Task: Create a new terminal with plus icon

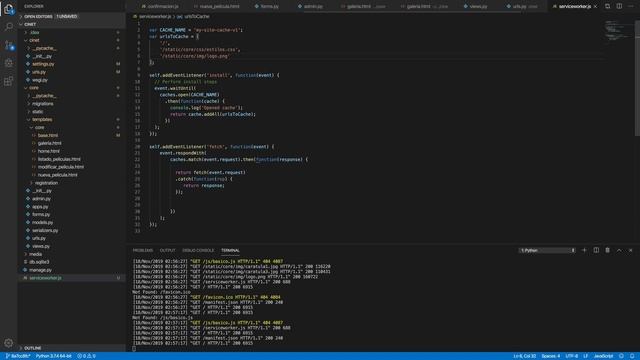Action: point(584,250)
